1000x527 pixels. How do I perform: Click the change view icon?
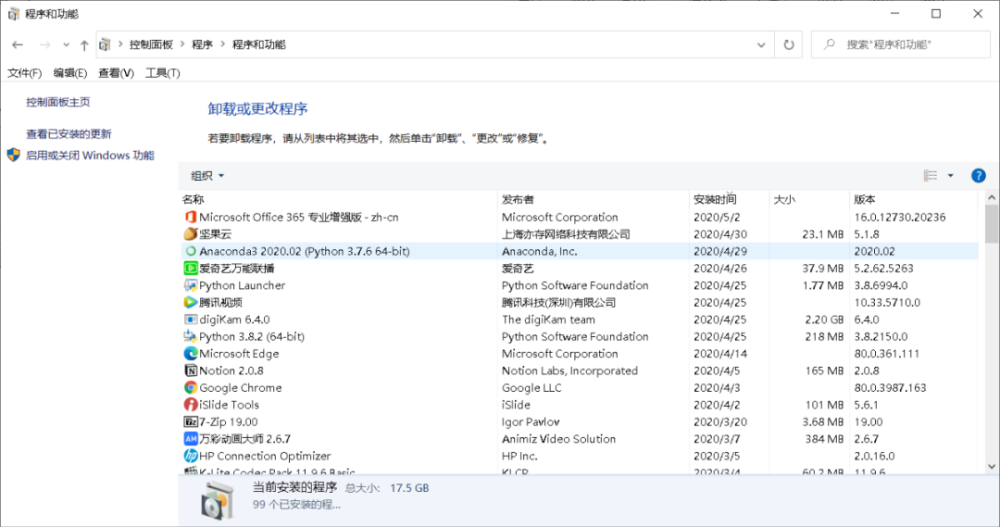coord(930,175)
